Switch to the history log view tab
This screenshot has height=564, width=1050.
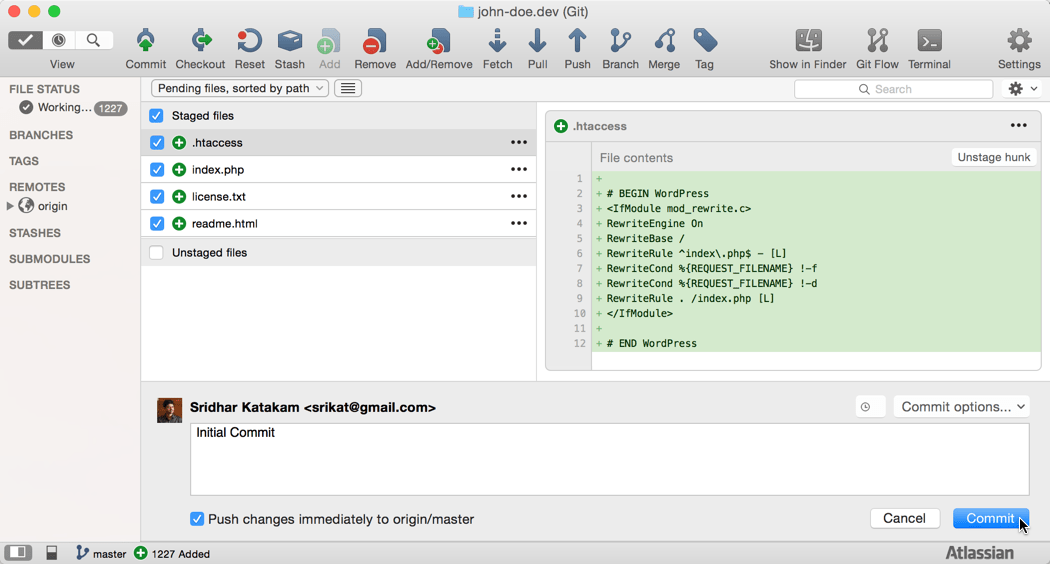(59, 40)
